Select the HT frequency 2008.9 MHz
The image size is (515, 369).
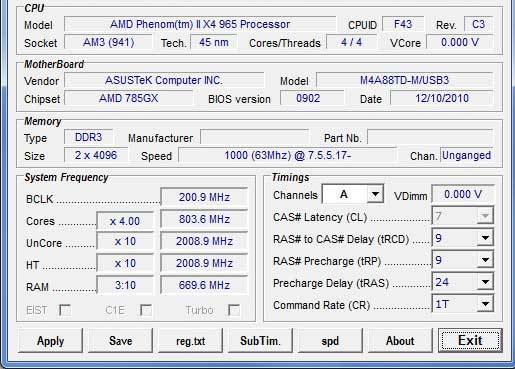[x=204, y=263]
